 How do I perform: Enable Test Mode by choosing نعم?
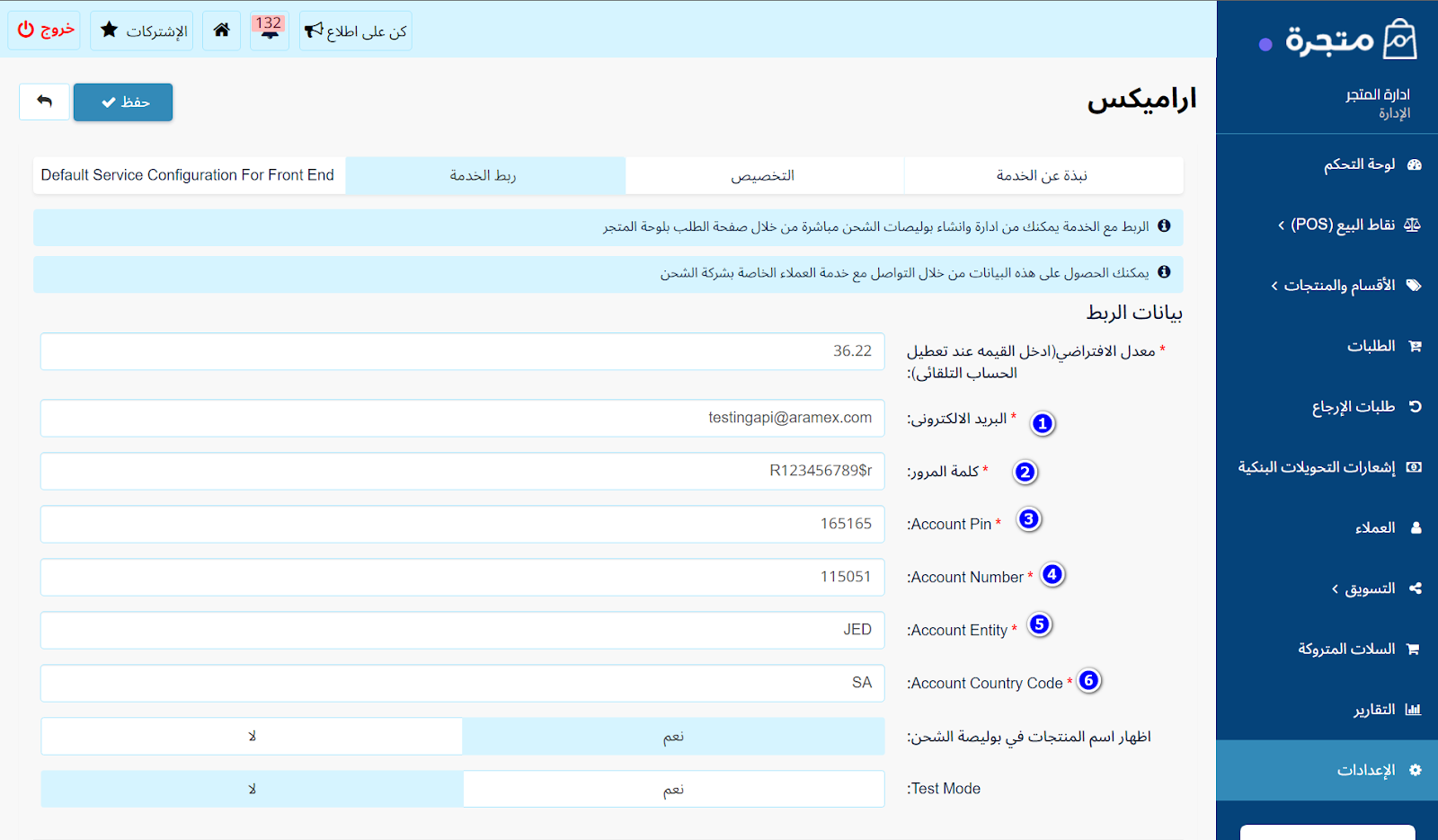pyautogui.click(x=673, y=789)
